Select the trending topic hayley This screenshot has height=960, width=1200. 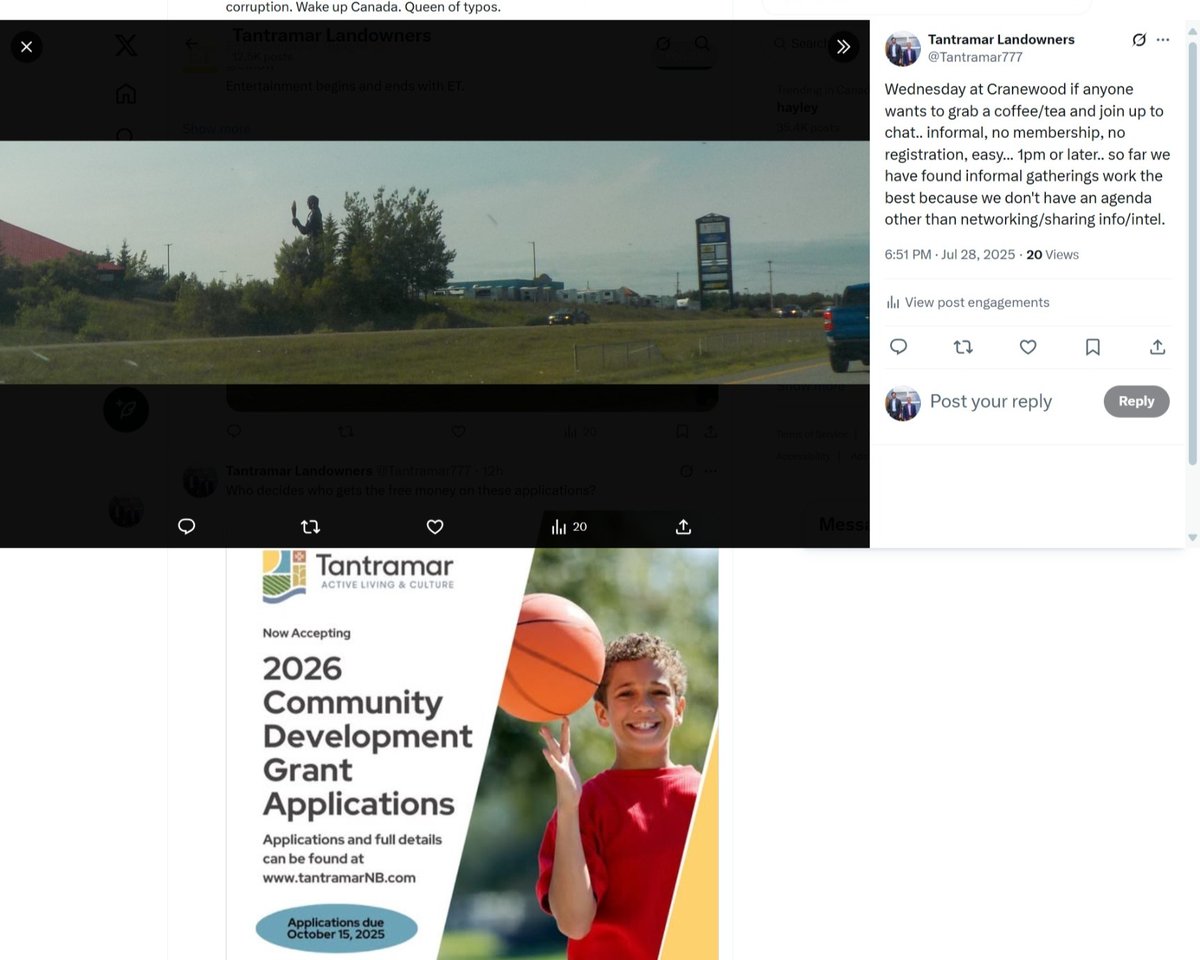coord(797,107)
